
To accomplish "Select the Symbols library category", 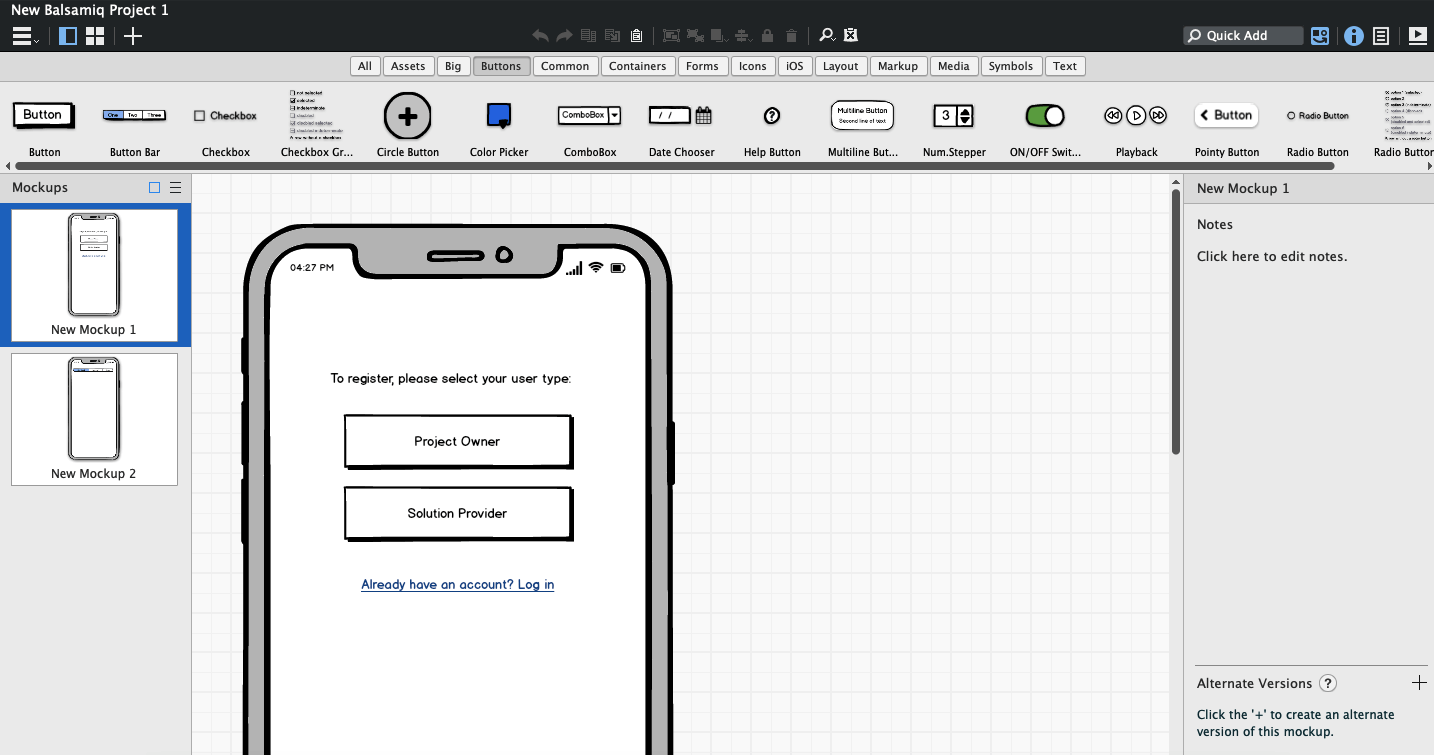I will coord(1011,66).
